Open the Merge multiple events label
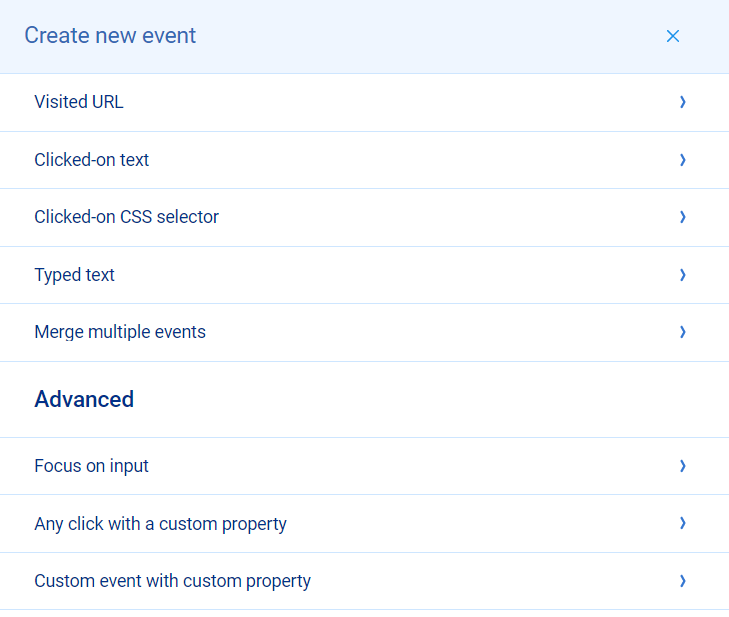 tap(120, 332)
